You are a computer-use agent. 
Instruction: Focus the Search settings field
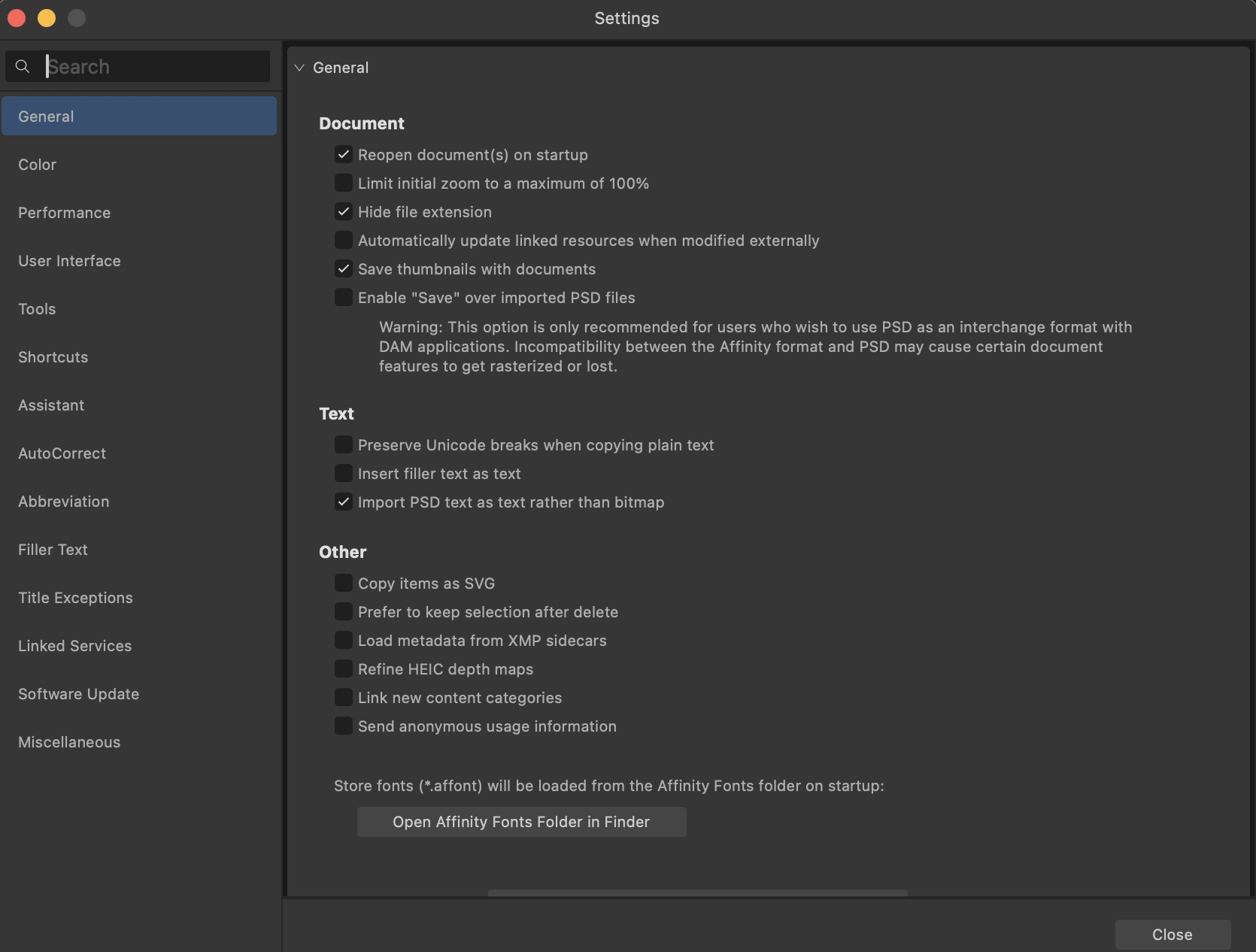click(138, 66)
